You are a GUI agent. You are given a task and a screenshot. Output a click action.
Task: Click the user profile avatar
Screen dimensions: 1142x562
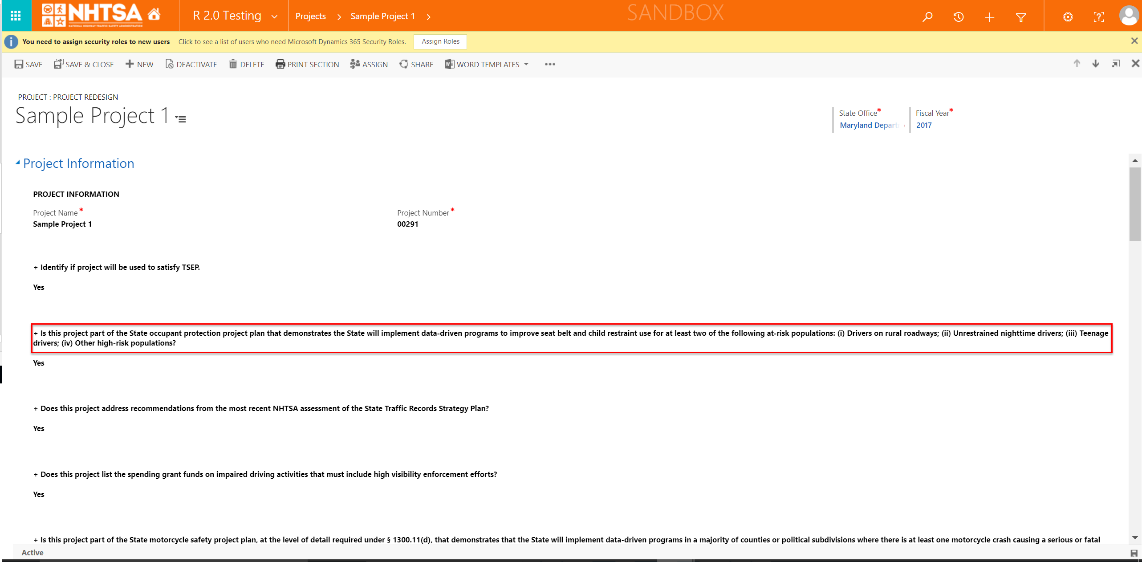[1127, 17]
